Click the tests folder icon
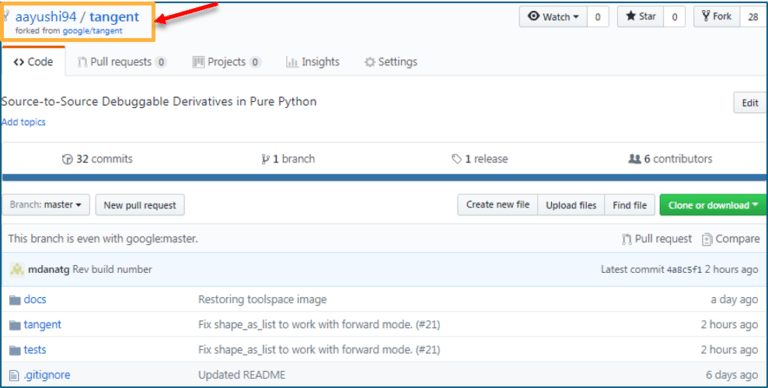 point(15,350)
